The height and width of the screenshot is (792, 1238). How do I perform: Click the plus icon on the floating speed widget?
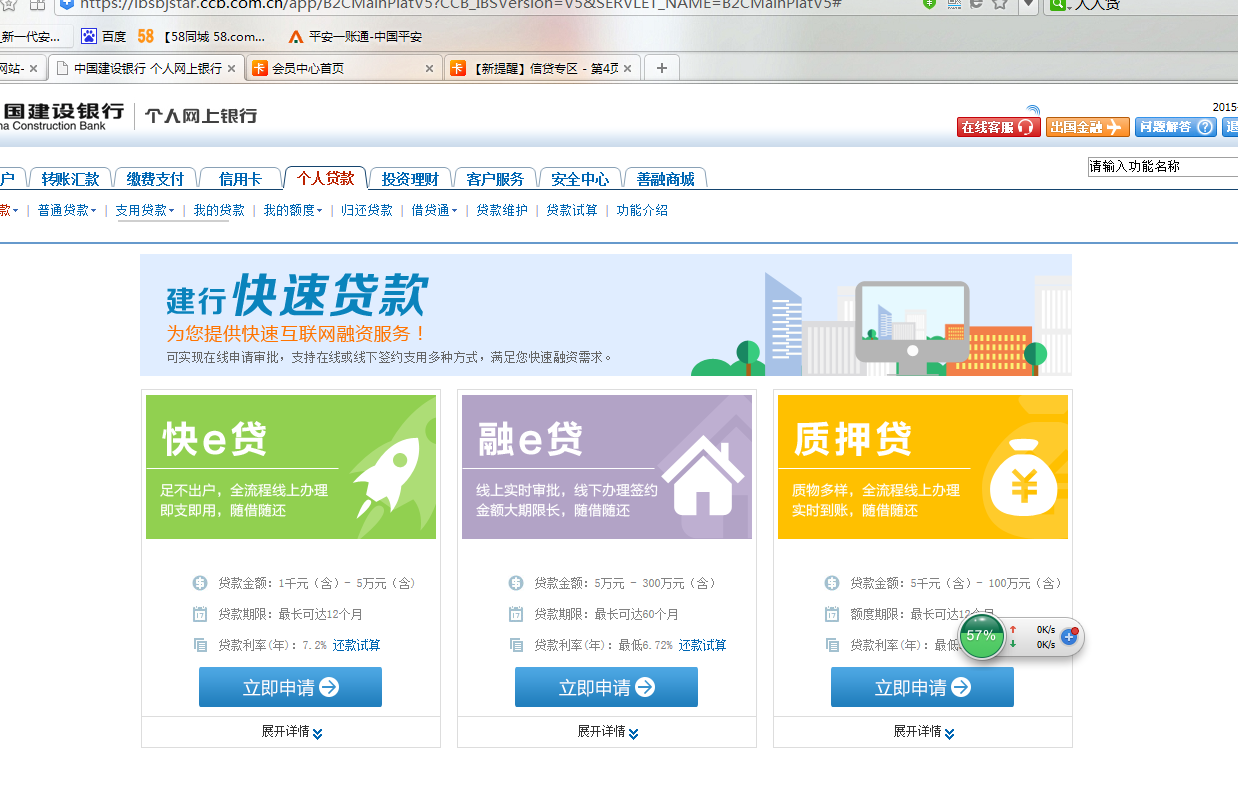1069,636
